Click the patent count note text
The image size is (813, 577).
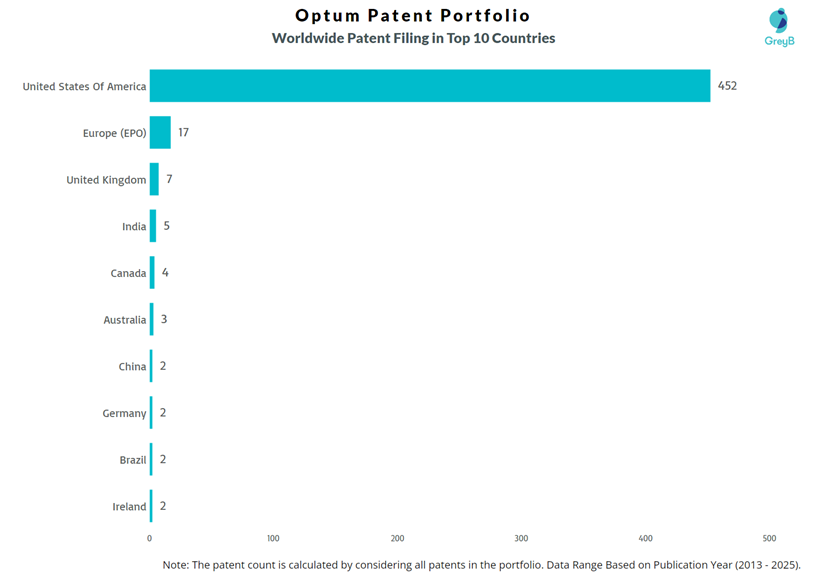(481, 565)
